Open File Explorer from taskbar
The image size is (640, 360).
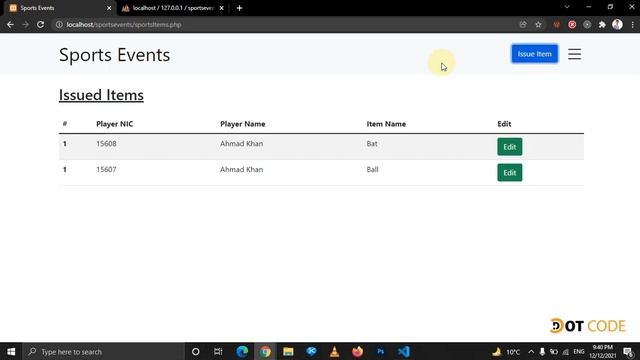[288, 351]
